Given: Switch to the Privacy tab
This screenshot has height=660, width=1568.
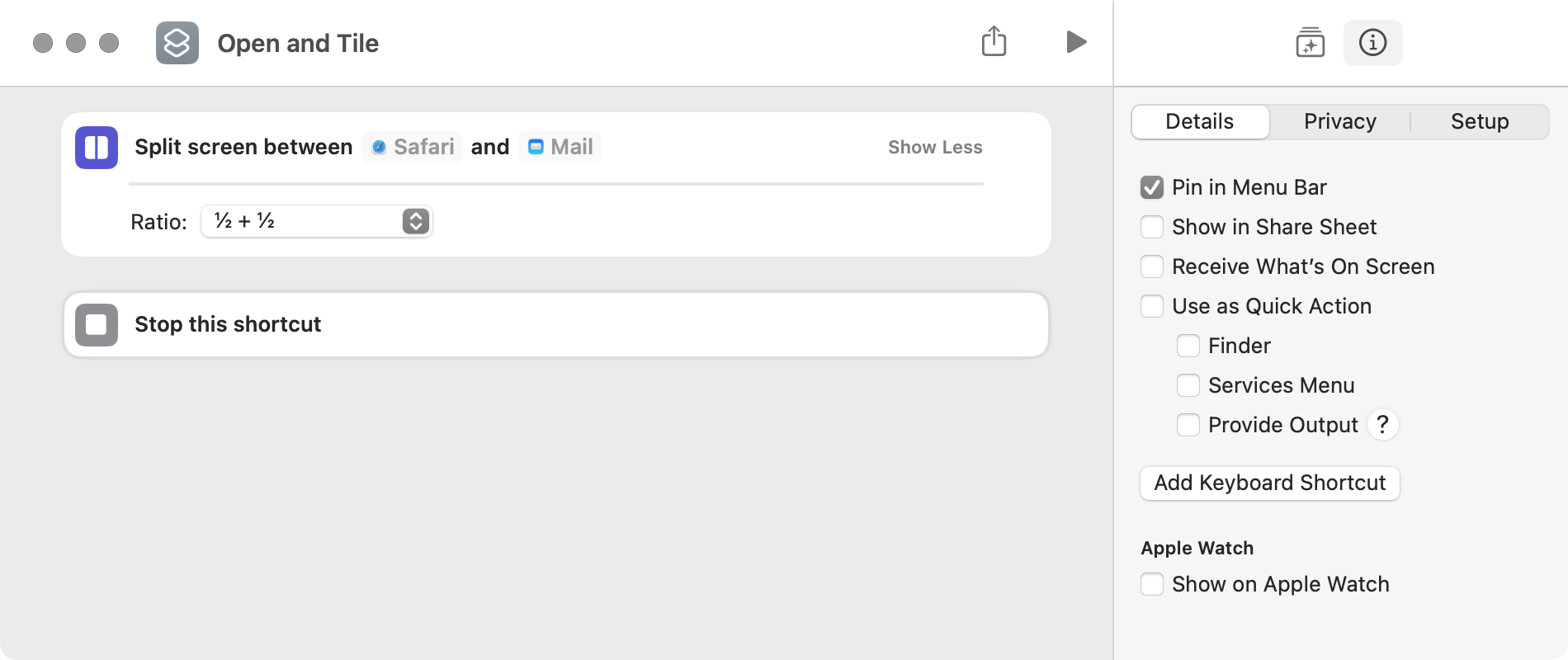Looking at the screenshot, I should (1340, 121).
